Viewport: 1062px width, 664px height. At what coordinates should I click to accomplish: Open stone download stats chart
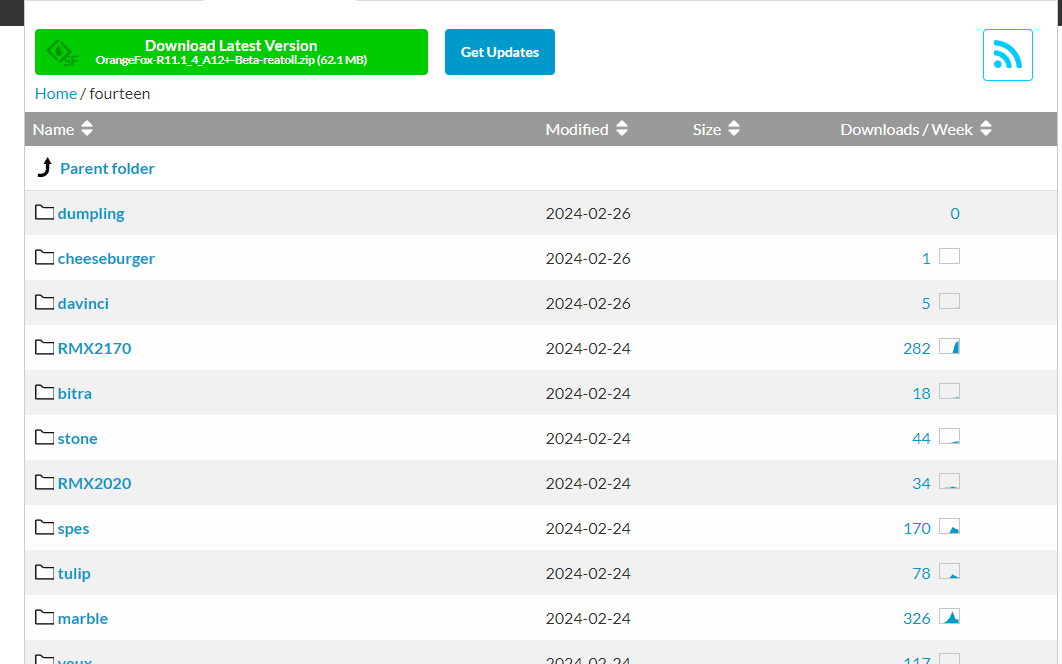click(949, 436)
